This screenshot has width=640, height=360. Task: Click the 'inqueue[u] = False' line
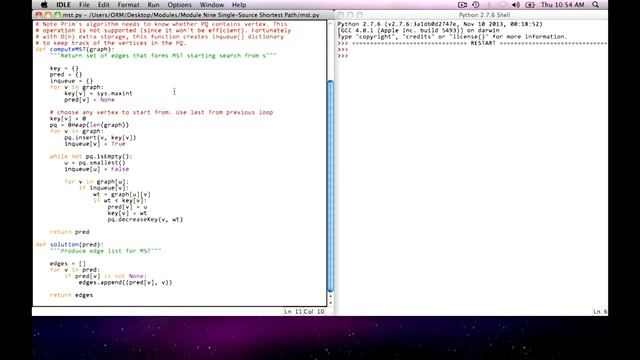pyautogui.click(x=96, y=169)
